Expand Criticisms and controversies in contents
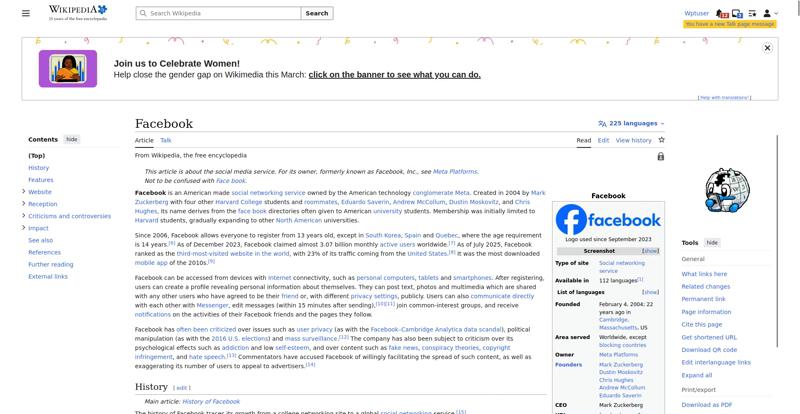The width and height of the screenshot is (800, 414). coord(23,216)
